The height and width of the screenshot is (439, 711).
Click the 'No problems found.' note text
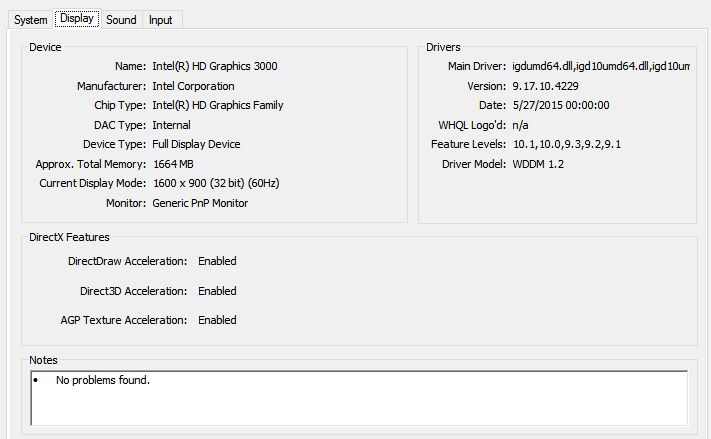pyautogui.click(x=102, y=381)
